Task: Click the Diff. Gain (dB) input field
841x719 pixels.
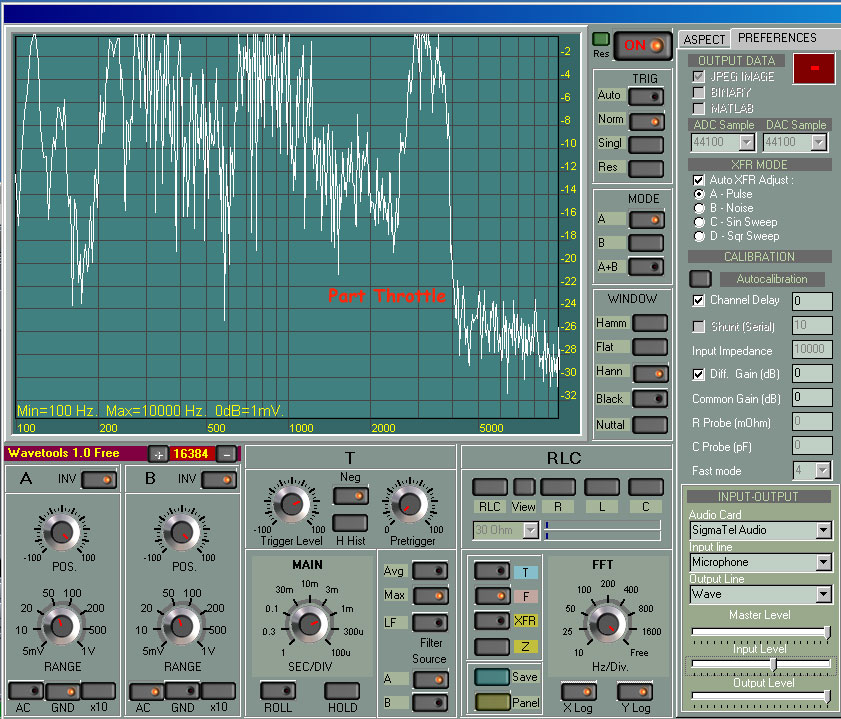Action: (x=811, y=373)
